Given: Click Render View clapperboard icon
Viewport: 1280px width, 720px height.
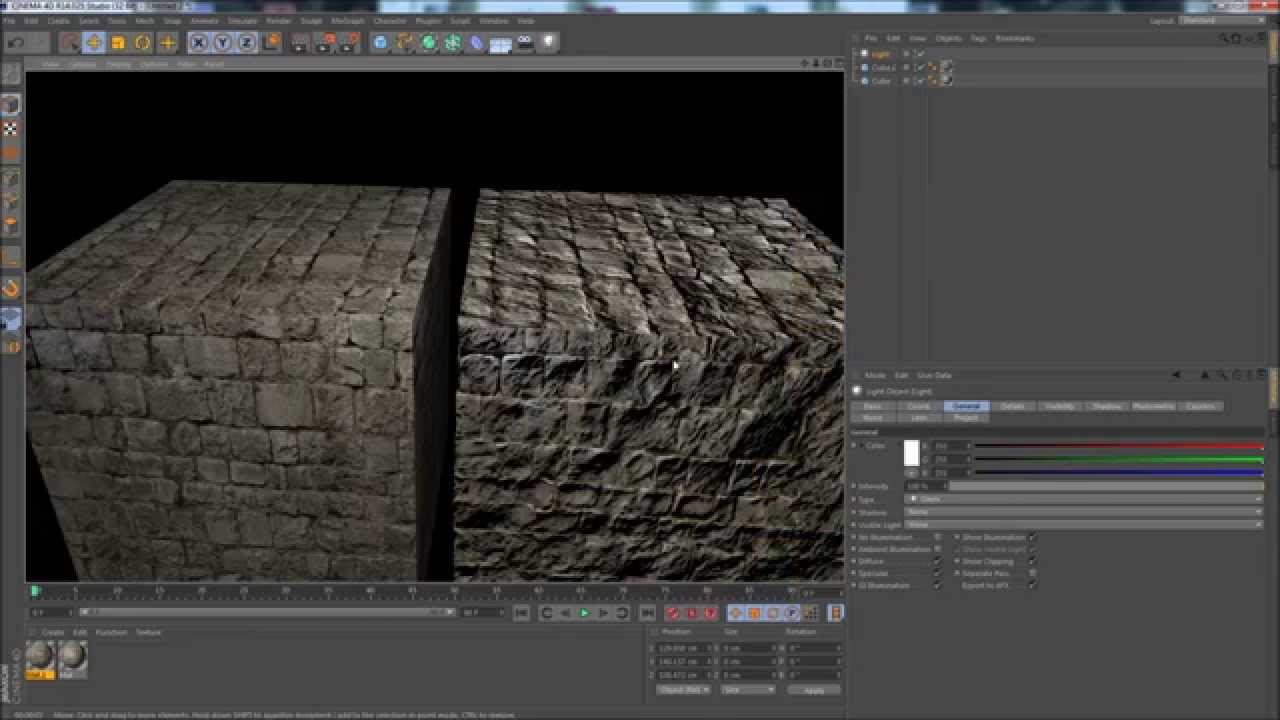Looking at the screenshot, I should point(301,43).
